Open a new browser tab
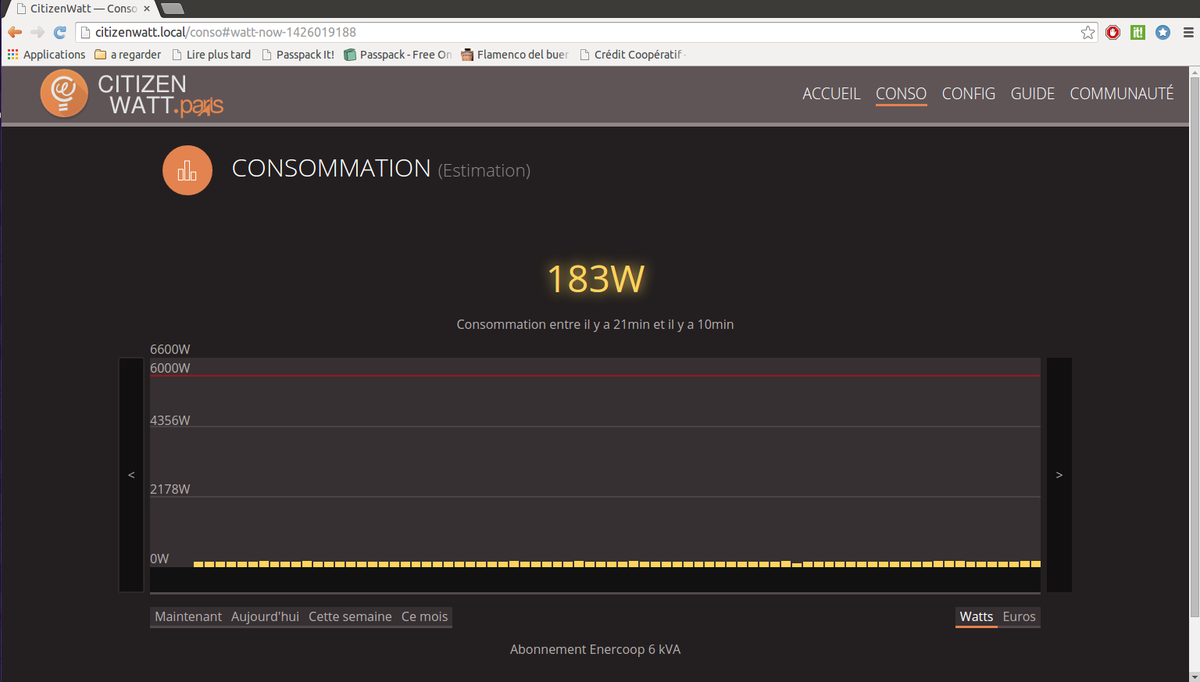Screen dimensions: 1200x682 (x=172, y=8)
